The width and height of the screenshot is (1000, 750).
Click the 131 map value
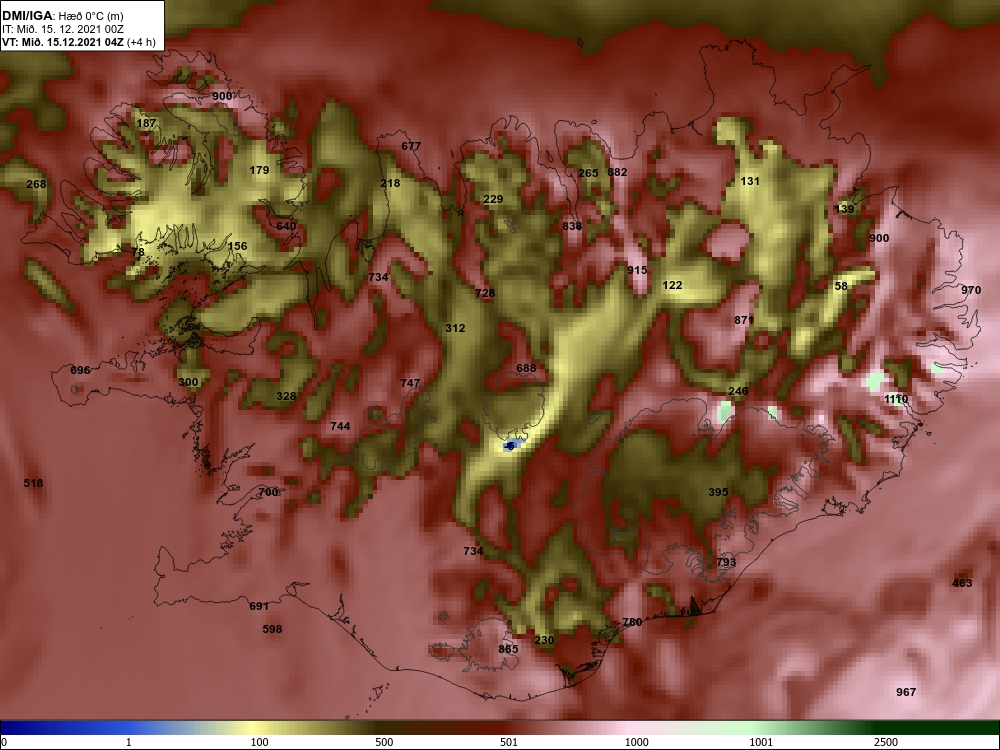750,182
